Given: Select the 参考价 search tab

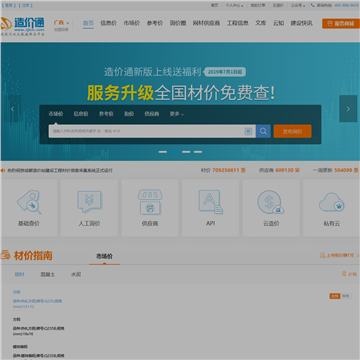Looking at the screenshot, I should pos(106,114).
